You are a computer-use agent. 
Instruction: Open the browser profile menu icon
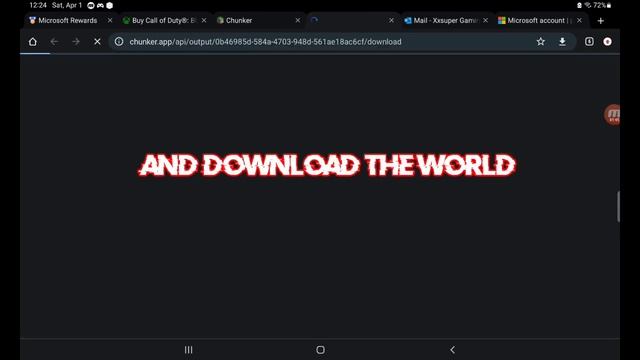tap(607, 42)
